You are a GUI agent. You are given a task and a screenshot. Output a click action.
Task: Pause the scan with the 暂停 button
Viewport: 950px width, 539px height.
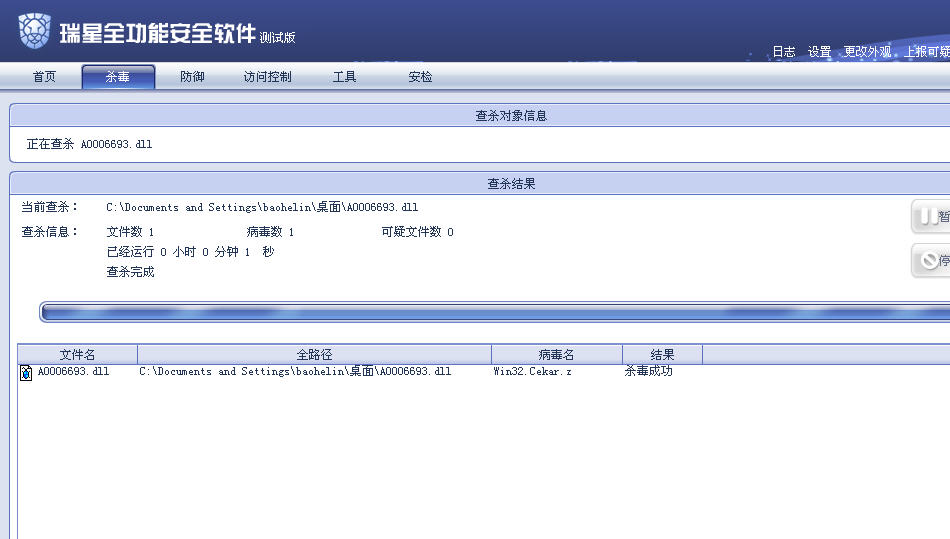[x=931, y=216]
